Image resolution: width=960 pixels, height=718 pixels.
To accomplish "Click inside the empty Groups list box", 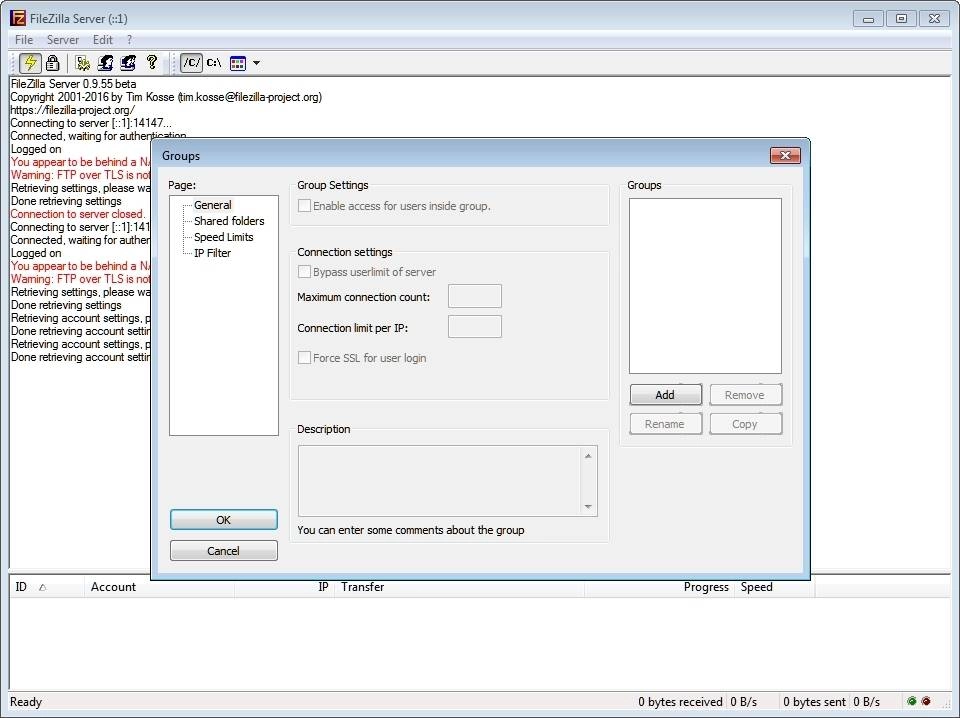I will [705, 286].
